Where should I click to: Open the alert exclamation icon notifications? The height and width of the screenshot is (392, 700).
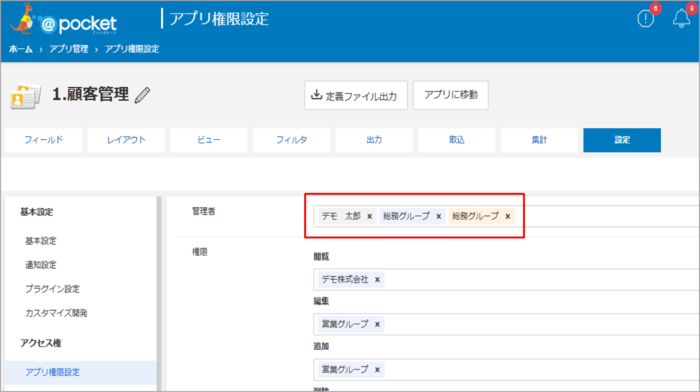[646, 19]
